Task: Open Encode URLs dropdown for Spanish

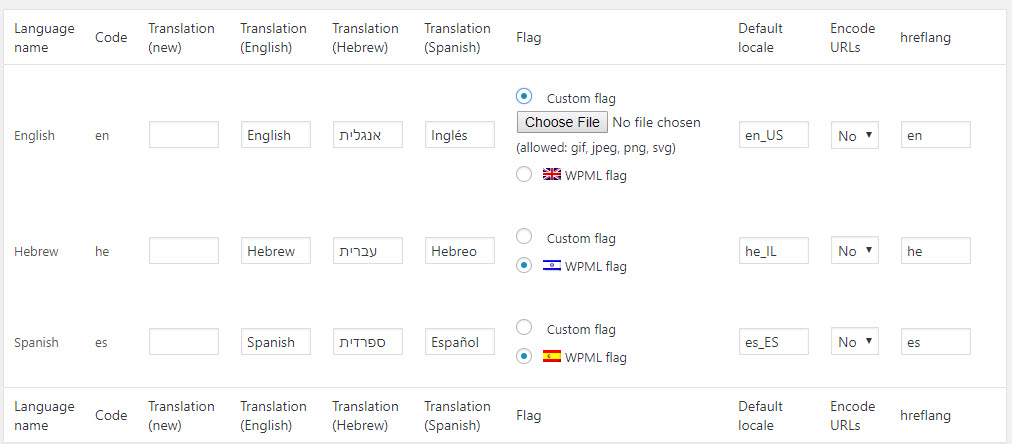Action: pyautogui.click(x=855, y=342)
